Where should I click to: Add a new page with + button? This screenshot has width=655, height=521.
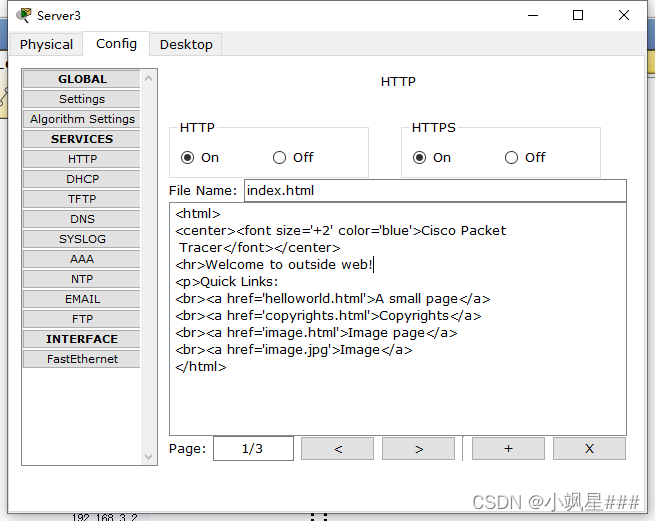pyautogui.click(x=508, y=449)
